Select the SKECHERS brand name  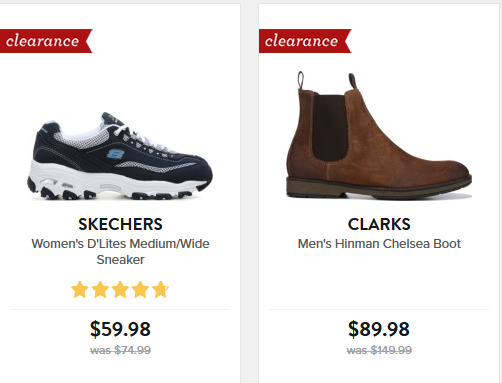[120, 224]
